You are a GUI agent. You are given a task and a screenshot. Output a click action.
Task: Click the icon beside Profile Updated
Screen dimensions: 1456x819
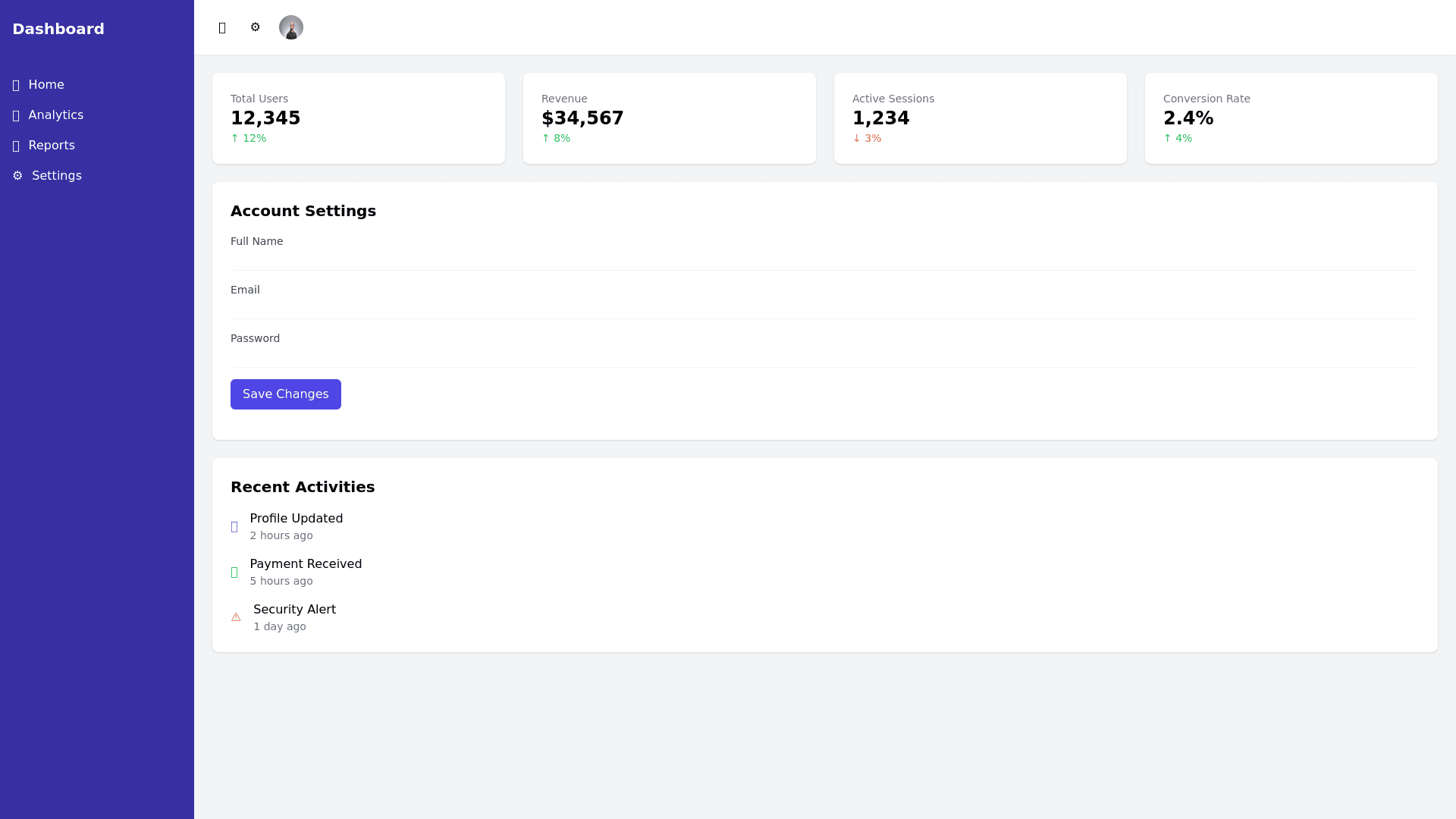tap(234, 526)
